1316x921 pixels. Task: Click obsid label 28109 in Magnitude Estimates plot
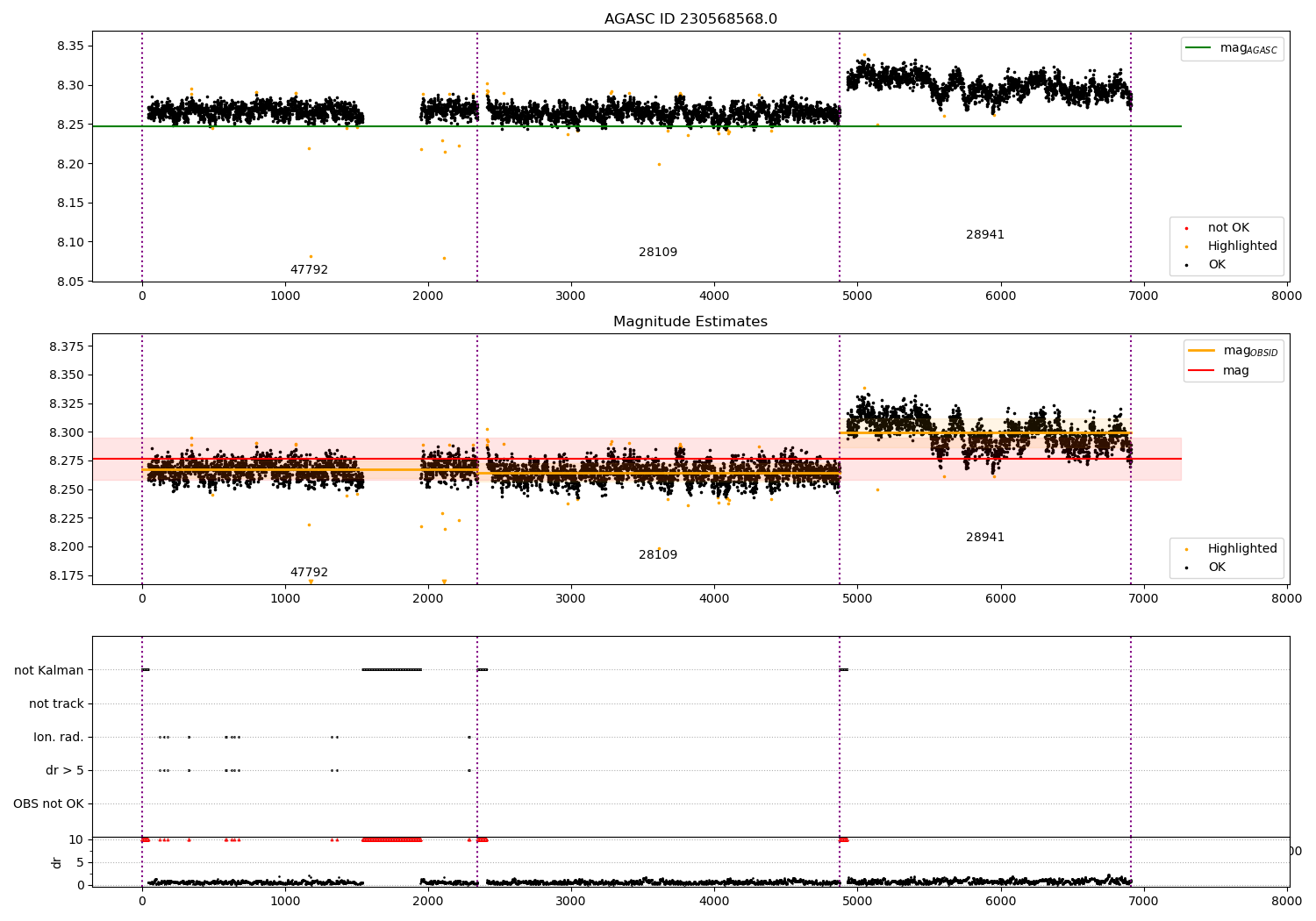658,555
